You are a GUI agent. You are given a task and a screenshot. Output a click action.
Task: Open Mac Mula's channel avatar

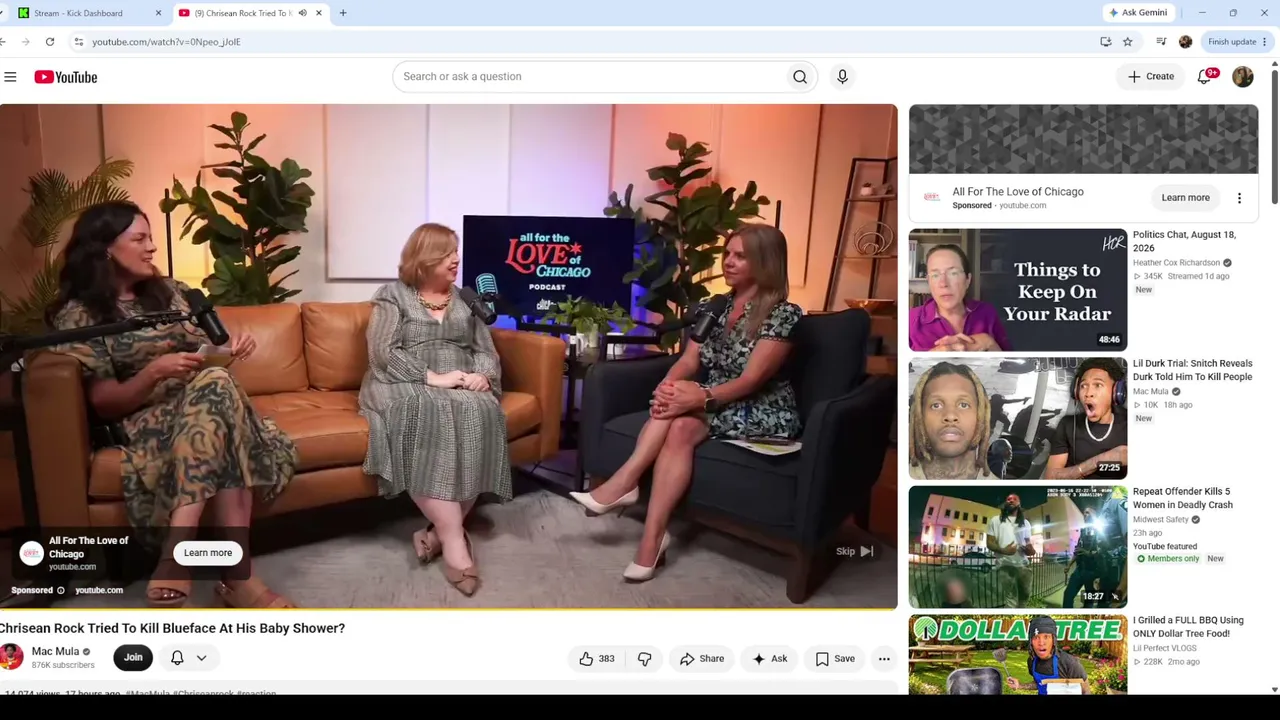11,657
